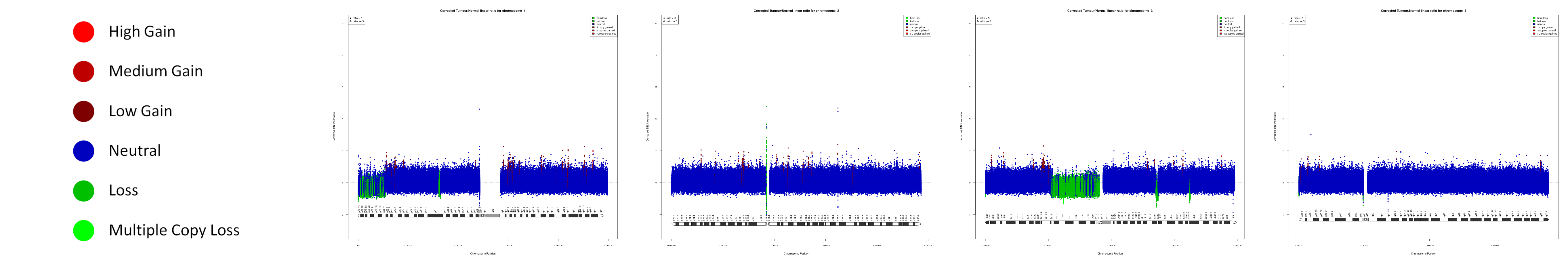Click the vertical y-axis label of chromosome 4 plot
Image resolution: width=1568 pixels, height=262 pixels.
tap(1274, 127)
